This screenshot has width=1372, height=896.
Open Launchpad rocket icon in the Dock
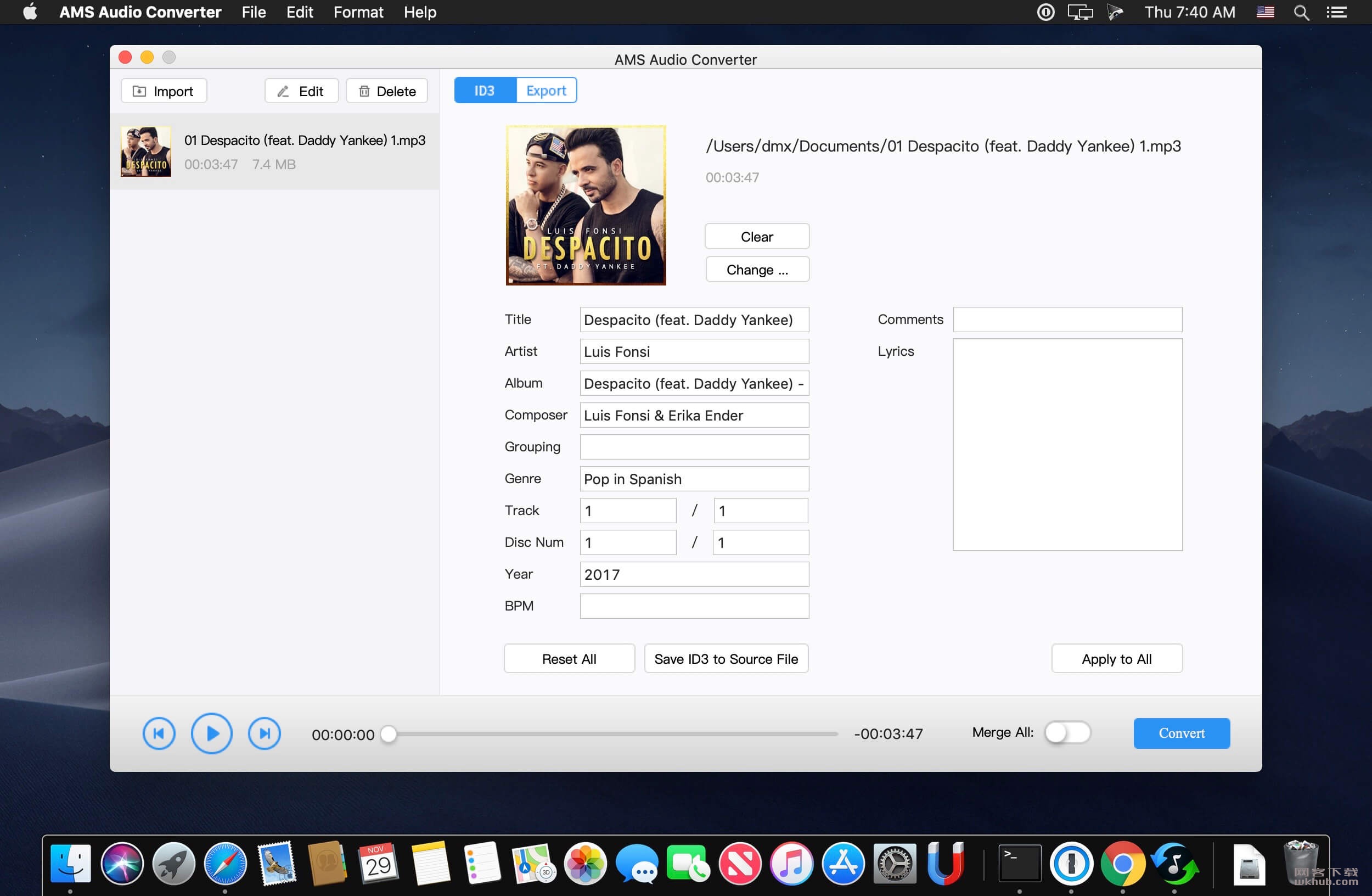(x=173, y=863)
